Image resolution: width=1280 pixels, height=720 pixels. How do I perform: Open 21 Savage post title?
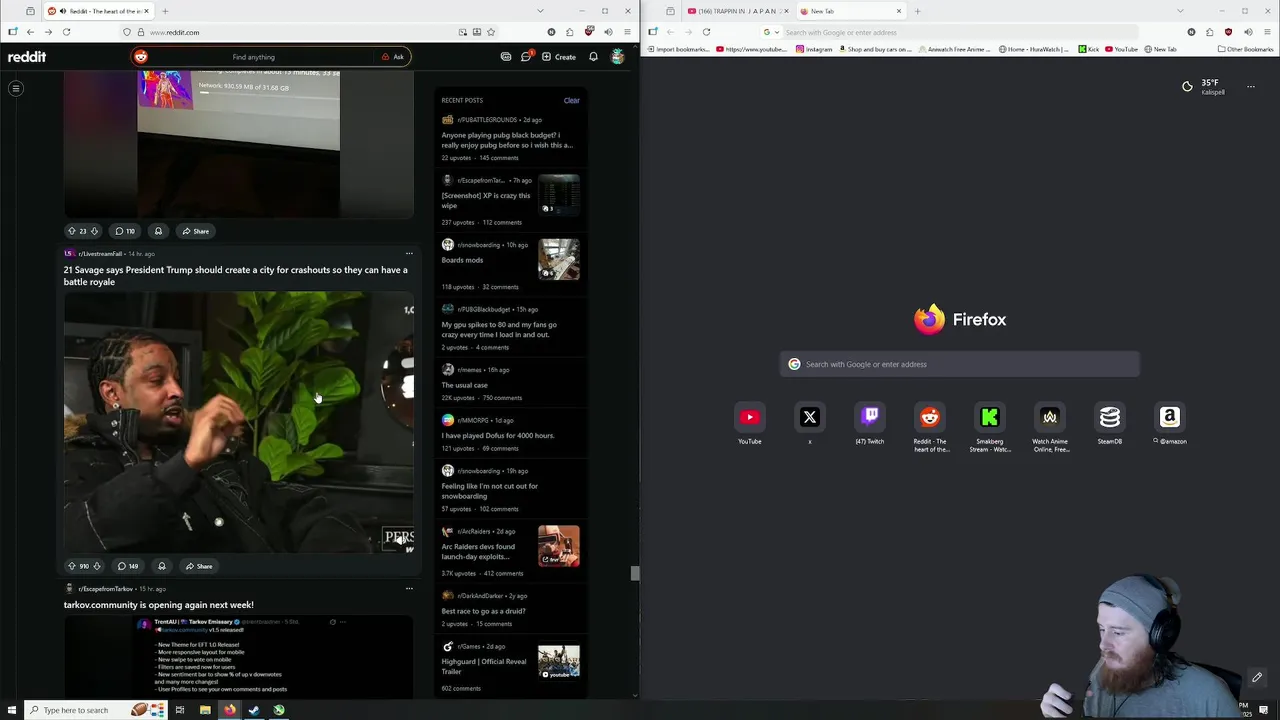[235, 276]
